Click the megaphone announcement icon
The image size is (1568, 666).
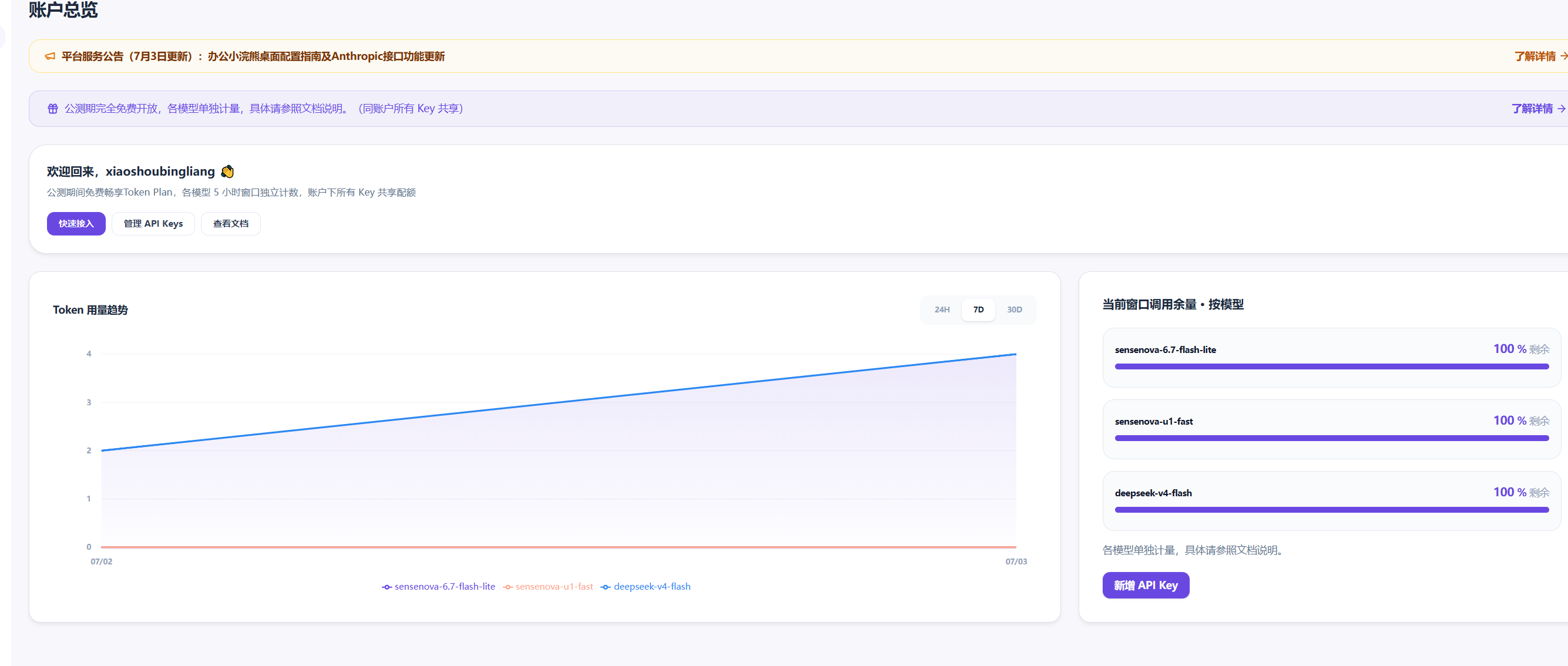click(x=50, y=56)
